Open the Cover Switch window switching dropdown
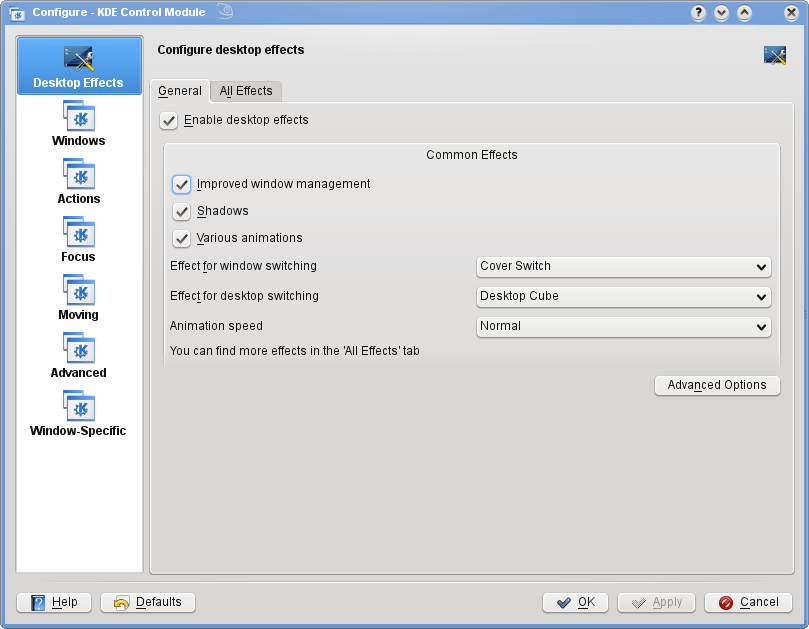809x629 pixels. tap(623, 267)
